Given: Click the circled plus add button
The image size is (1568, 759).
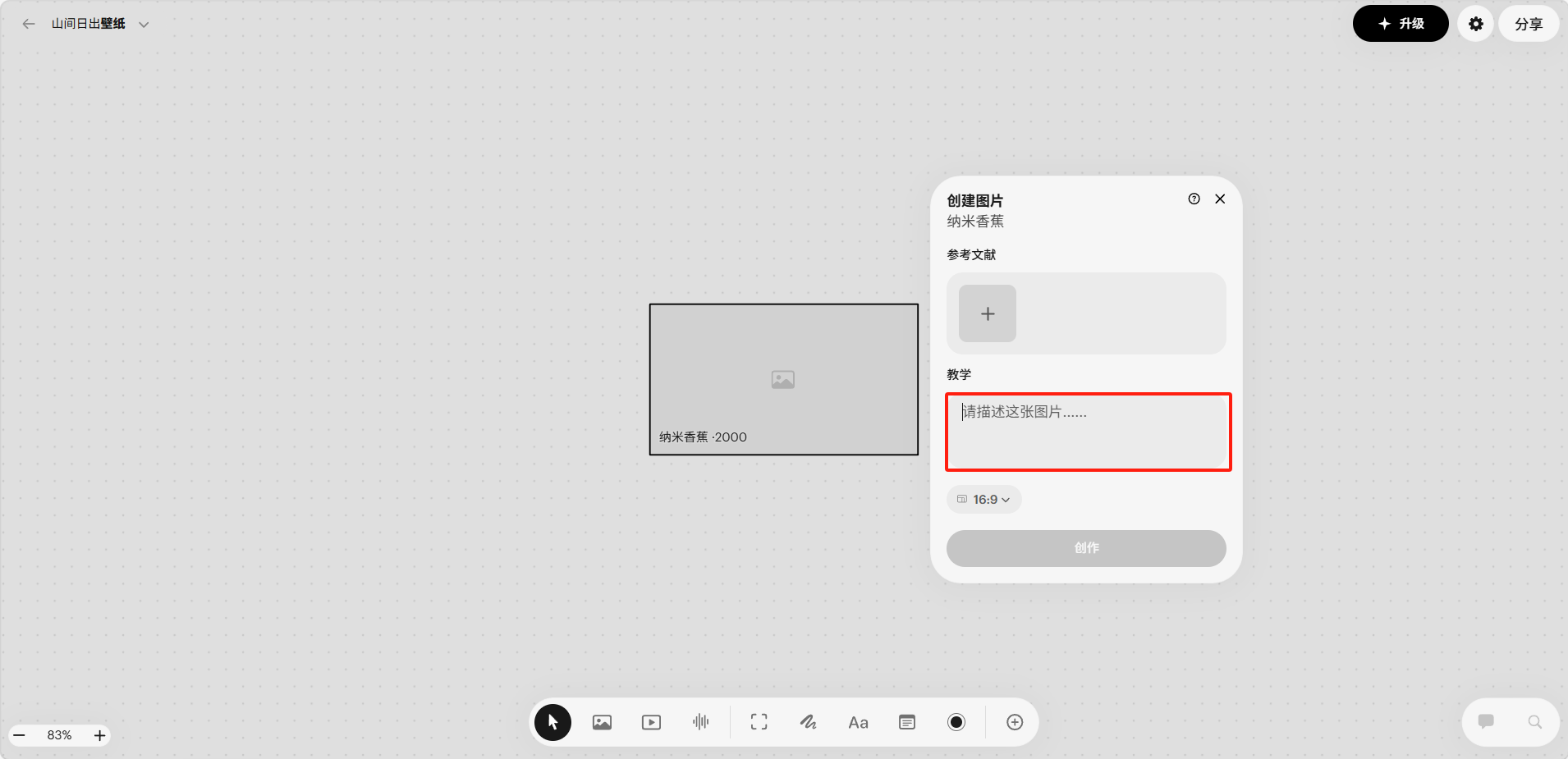Looking at the screenshot, I should click(x=1015, y=722).
